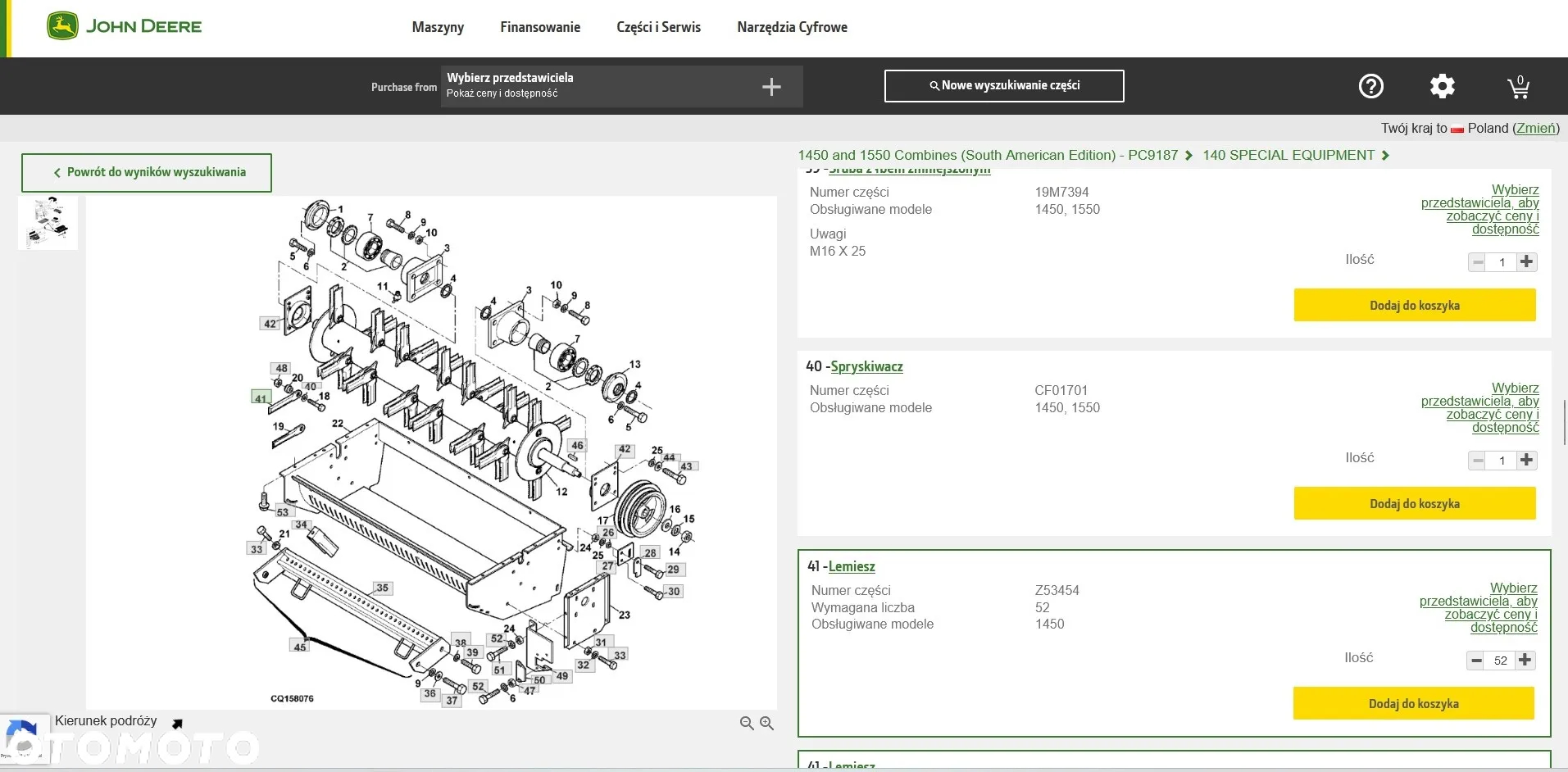Image resolution: width=1568 pixels, height=772 pixels.
Task: Select the diagram thumbnail preview
Action: (48, 222)
